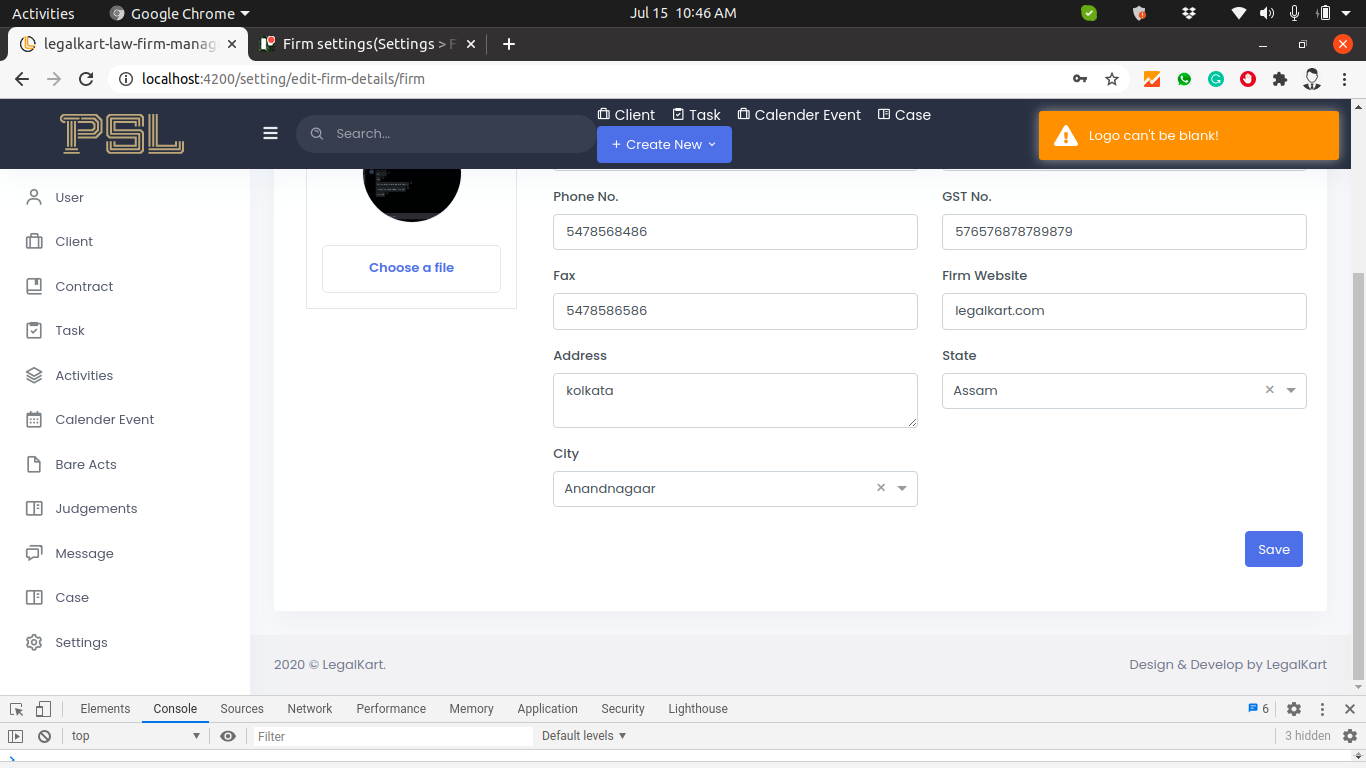Toggle DevTools device toolbar icon
Image resolution: width=1366 pixels, height=768 pixels.
click(x=43, y=709)
